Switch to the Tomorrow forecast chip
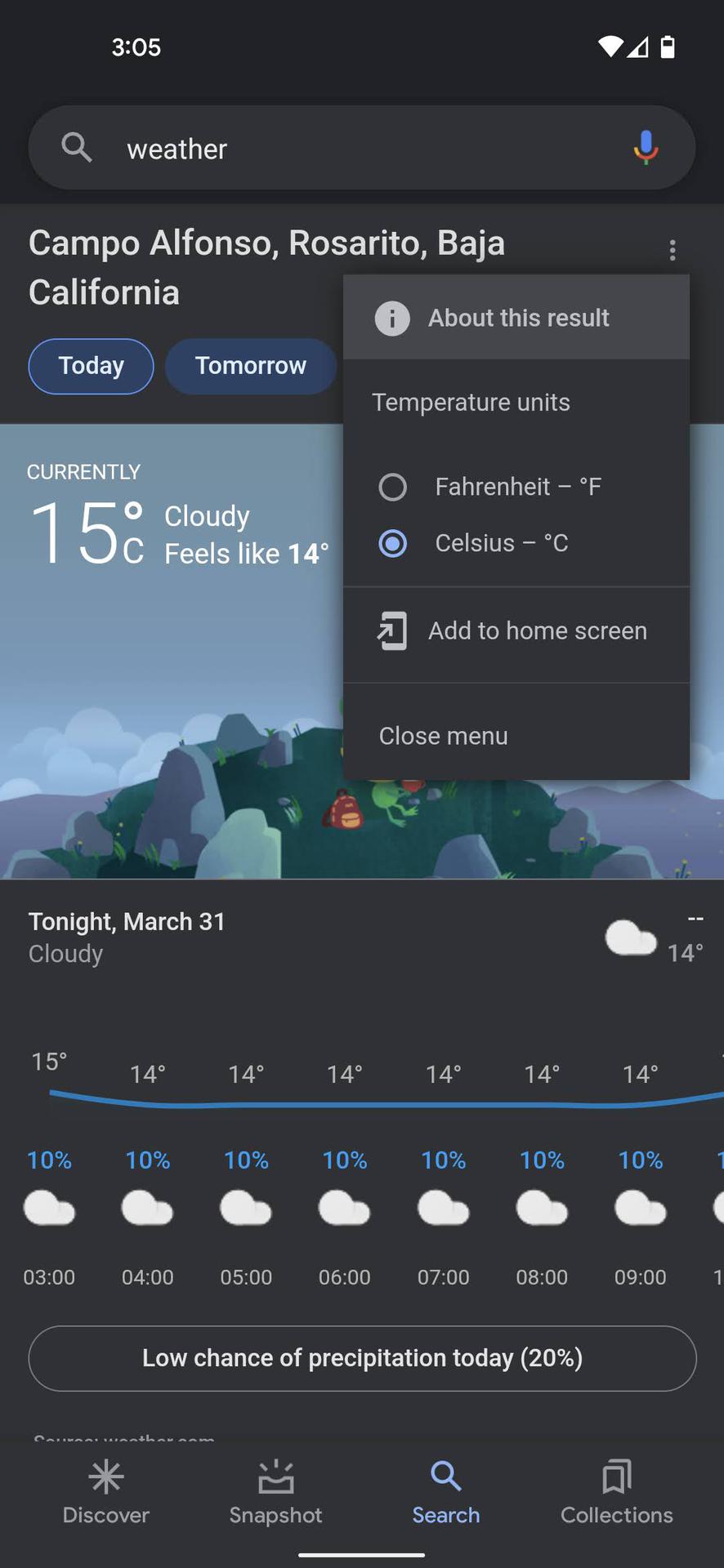 251,366
